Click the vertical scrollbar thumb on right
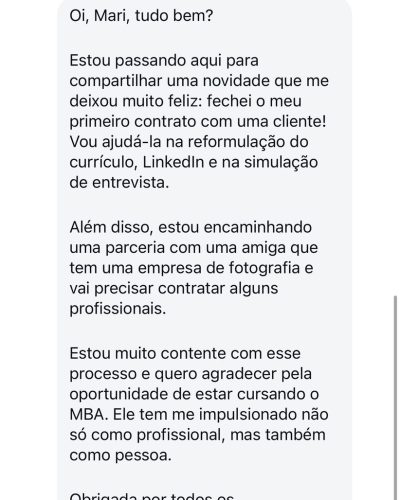This screenshot has height=500, width=400. 395,397
